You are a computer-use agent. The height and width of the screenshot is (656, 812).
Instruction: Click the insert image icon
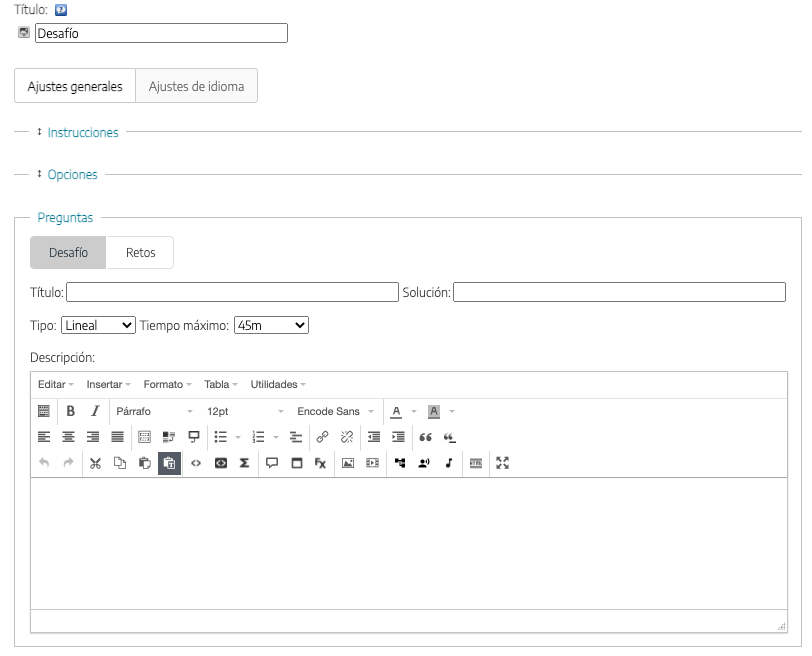[348, 463]
